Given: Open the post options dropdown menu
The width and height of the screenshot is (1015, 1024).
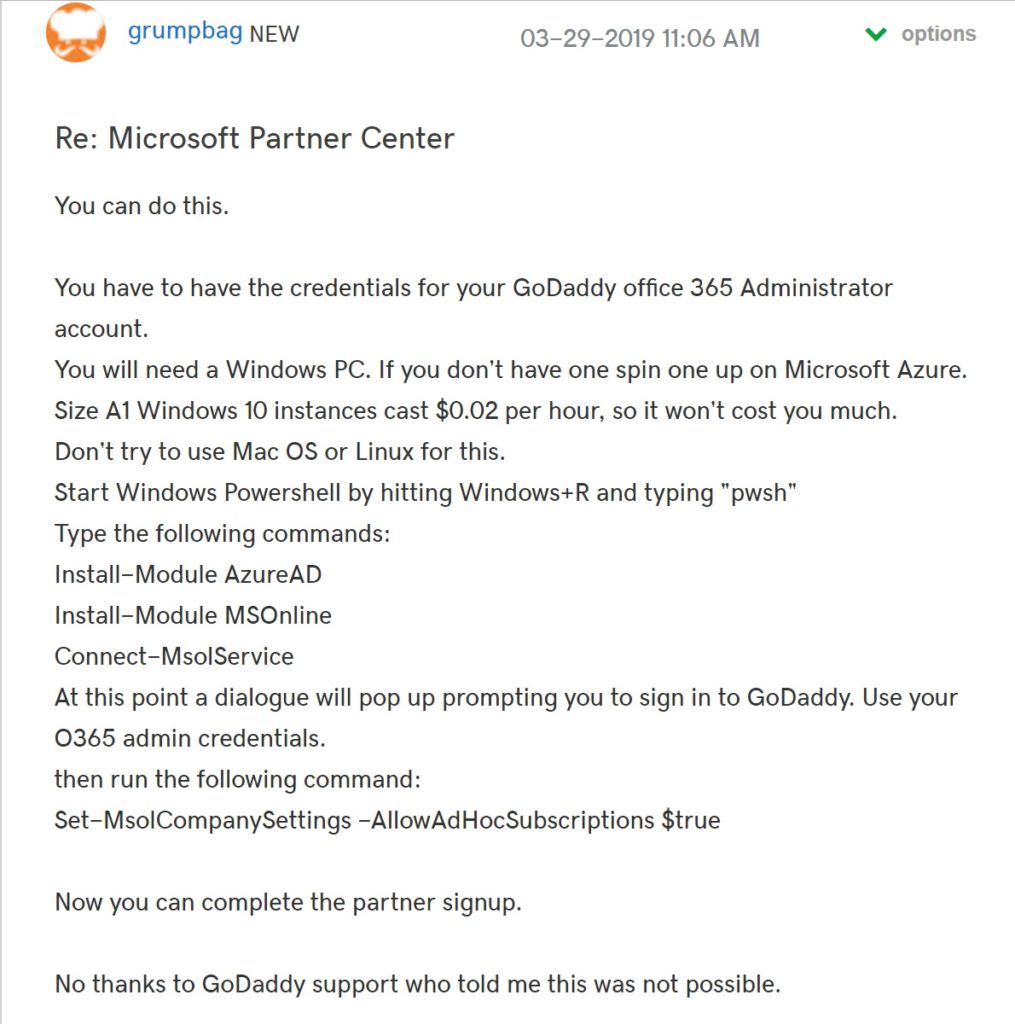Looking at the screenshot, I should pos(939,33).
